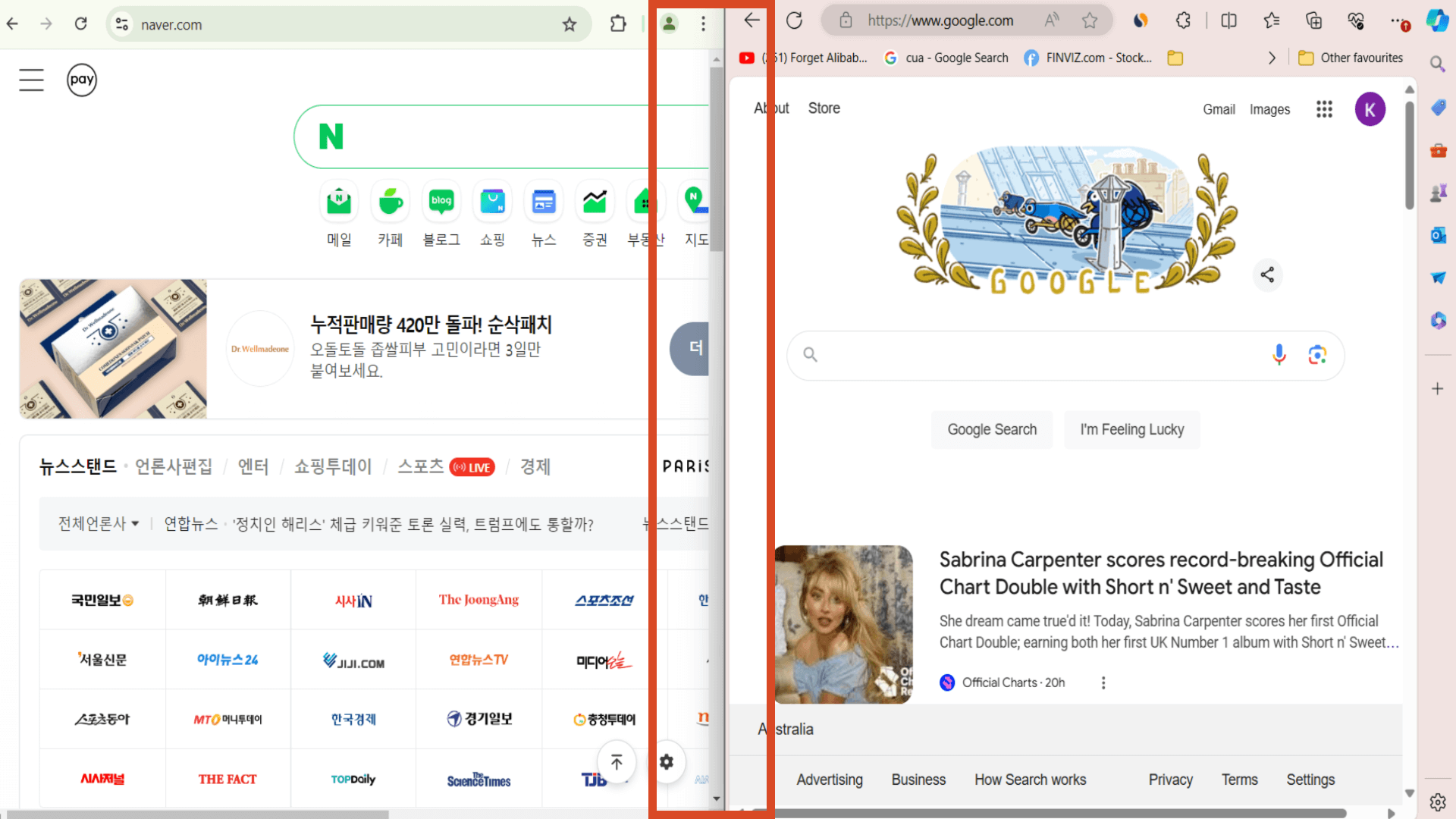Open the Sabrina Carpenter article headline

click(x=1161, y=573)
